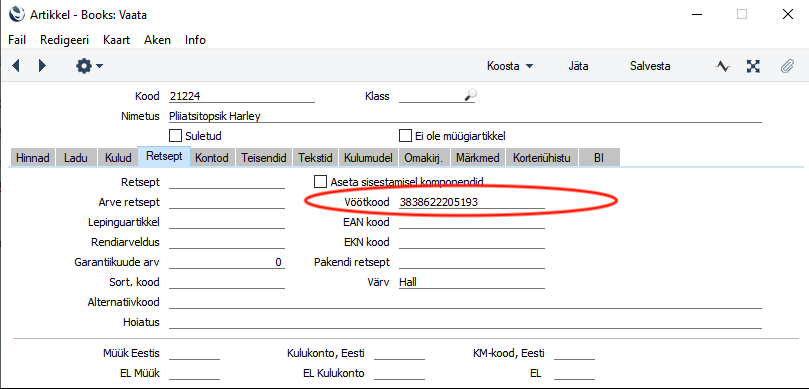Select the Retsept tab
Image resolution: width=809 pixels, height=389 pixels.
pos(164,156)
